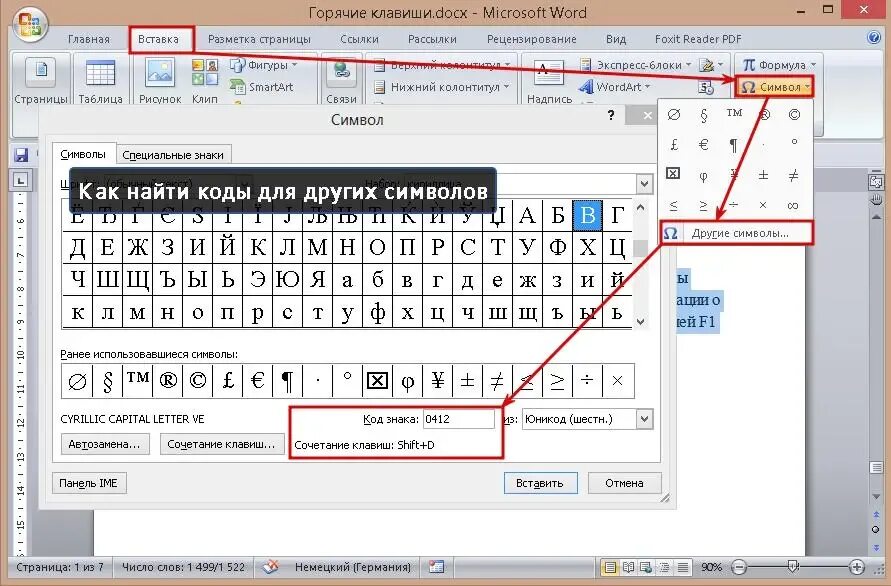Click the Автозамена... button
This screenshot has width=891, height=586.
click(105, 444)
